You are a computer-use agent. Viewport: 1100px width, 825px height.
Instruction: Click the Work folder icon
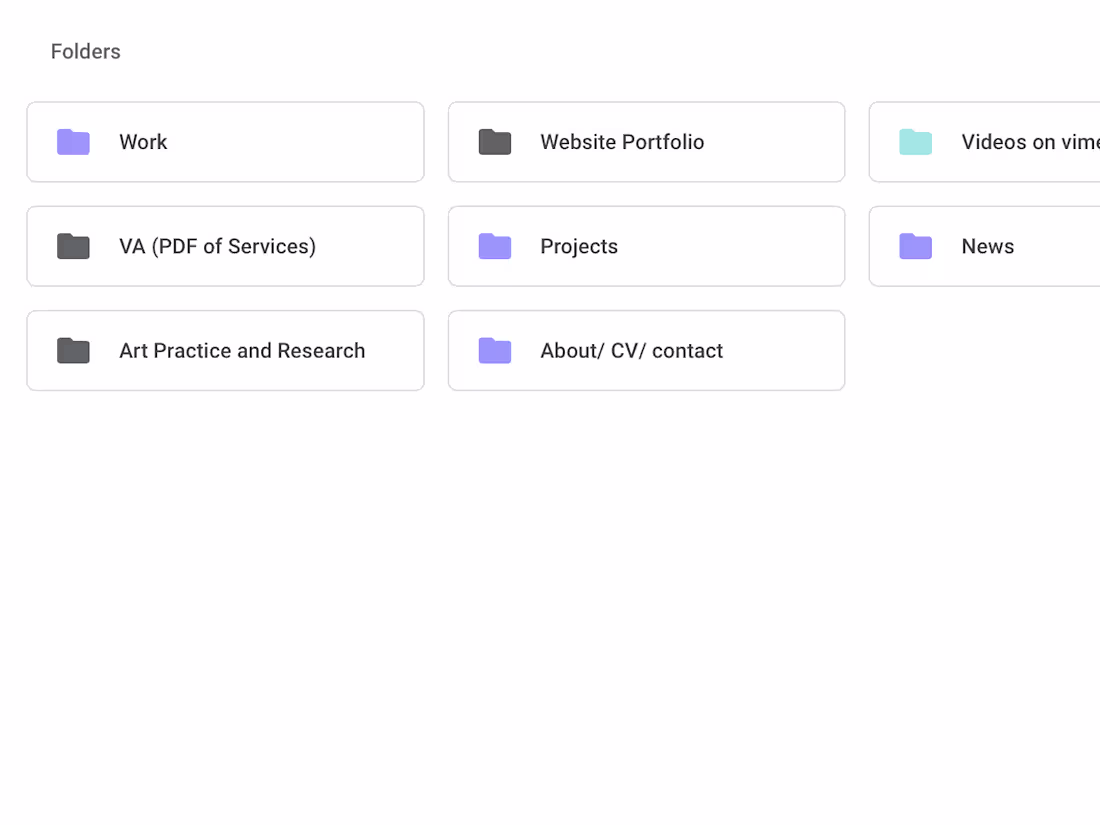pyautogui.click(x=73, y=142)
